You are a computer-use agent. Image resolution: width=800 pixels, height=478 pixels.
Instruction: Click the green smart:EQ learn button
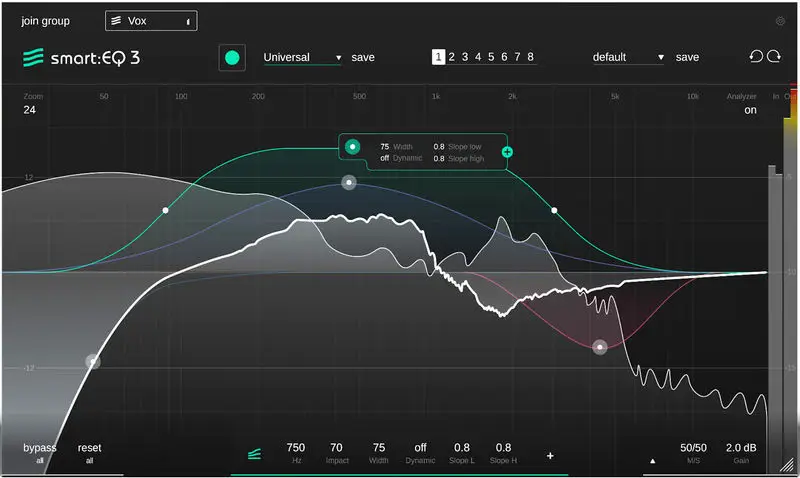pyautogui.click(x=232, y=58)
